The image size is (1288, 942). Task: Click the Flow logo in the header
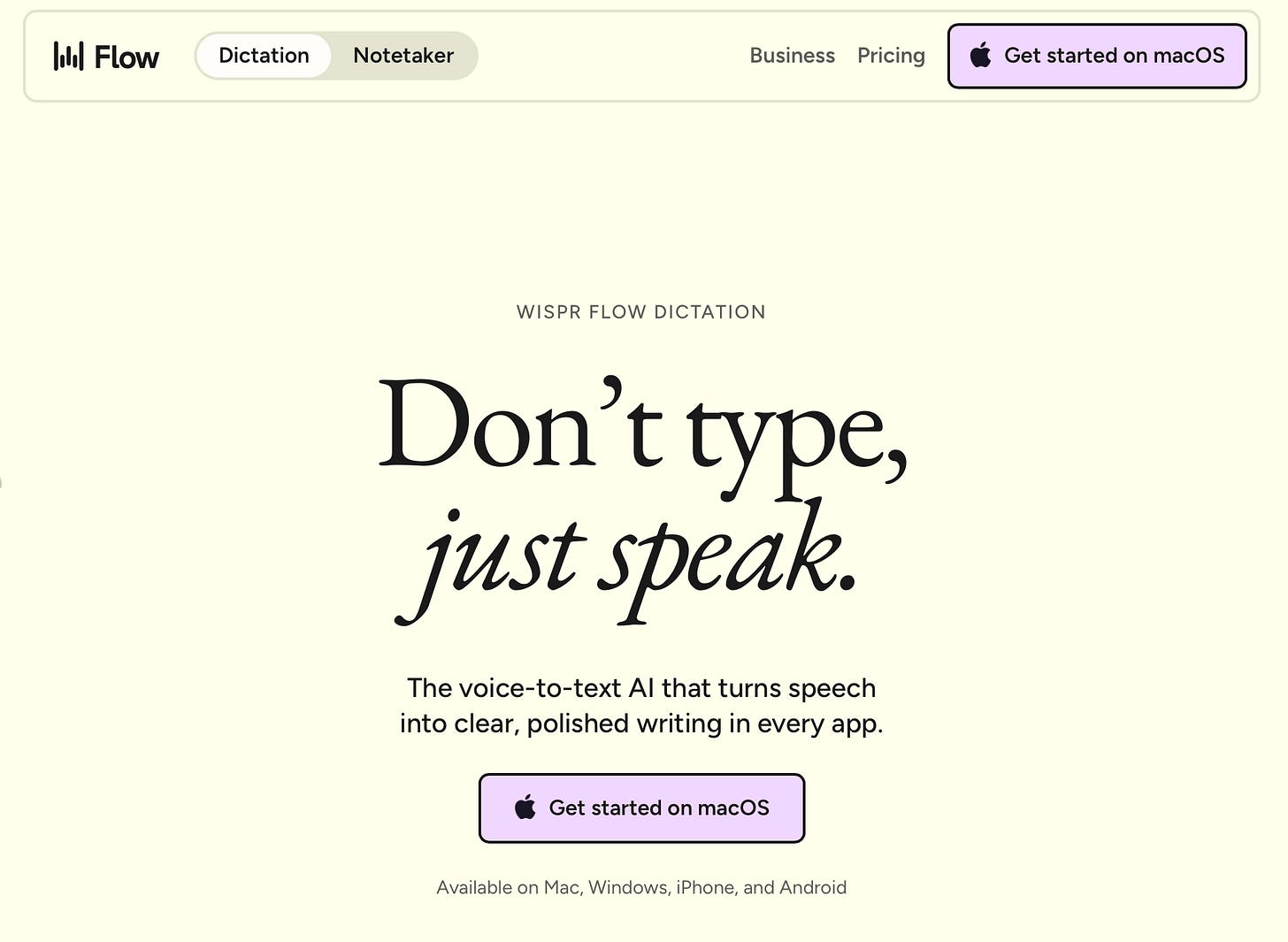tap(106, 57)
